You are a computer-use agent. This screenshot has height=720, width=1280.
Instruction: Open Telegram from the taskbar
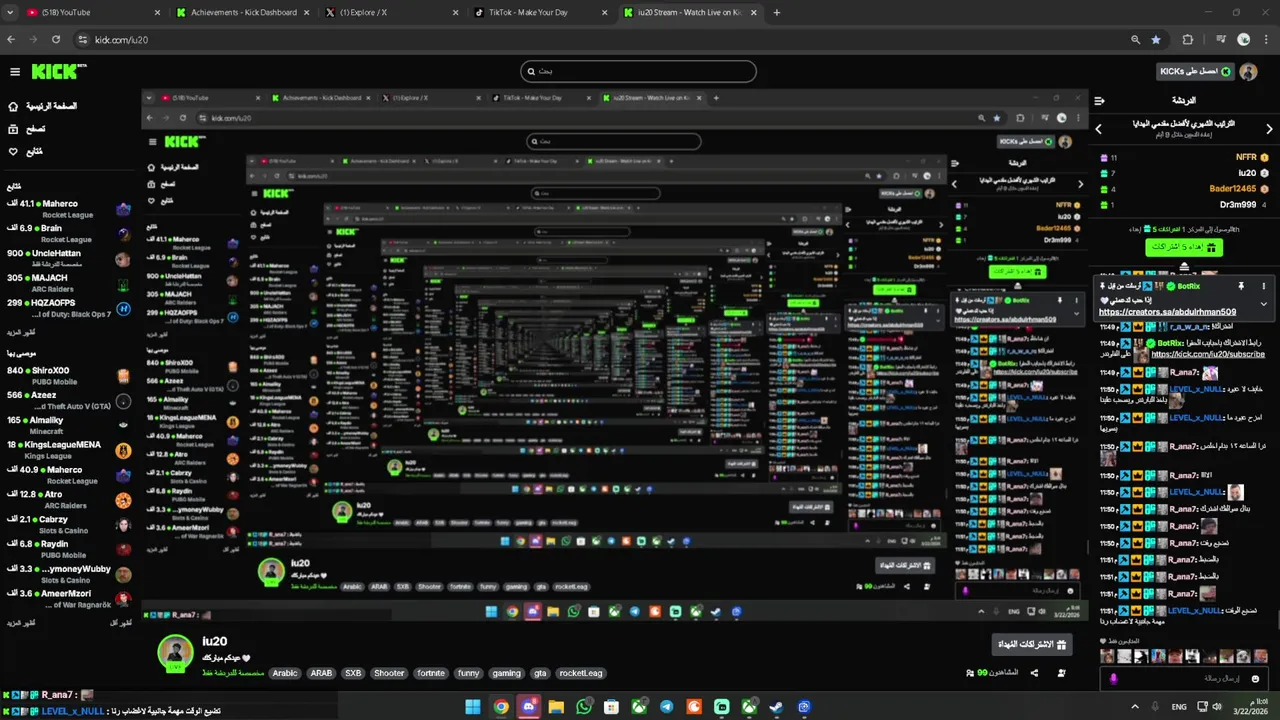(667, 707)
